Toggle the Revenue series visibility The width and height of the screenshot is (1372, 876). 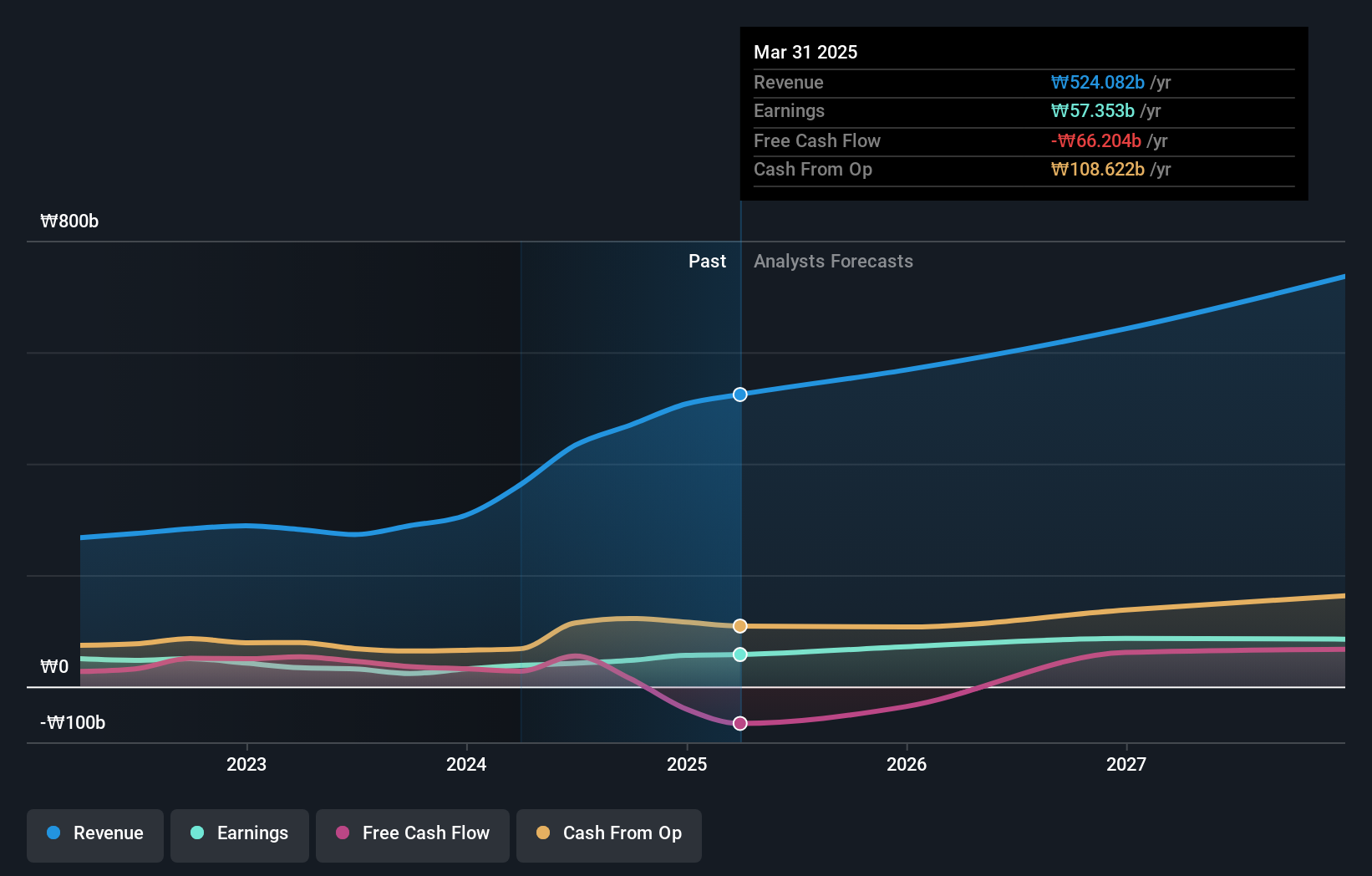tap(94, 833)
